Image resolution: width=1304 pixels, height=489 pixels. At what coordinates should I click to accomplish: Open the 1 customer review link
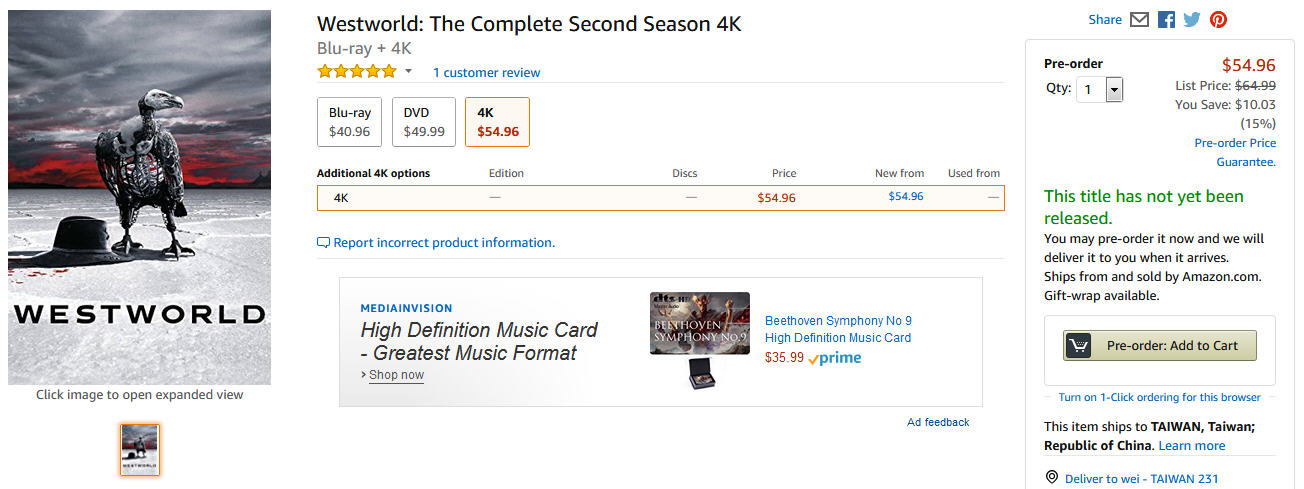click(x=486, y=73)
